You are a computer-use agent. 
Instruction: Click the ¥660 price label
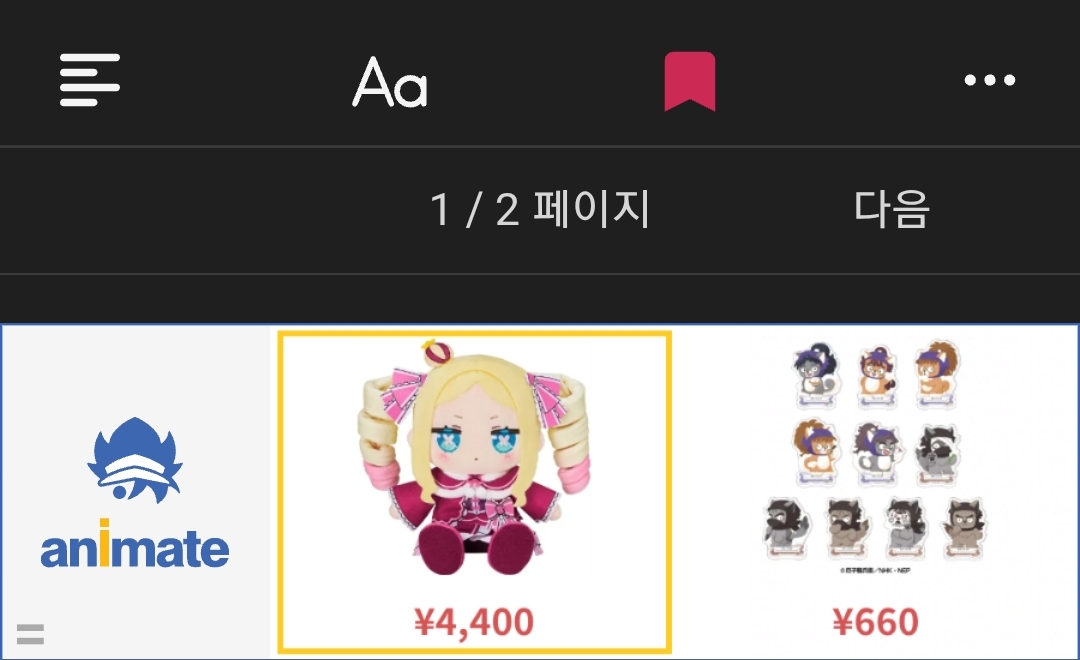click(875, 622)
